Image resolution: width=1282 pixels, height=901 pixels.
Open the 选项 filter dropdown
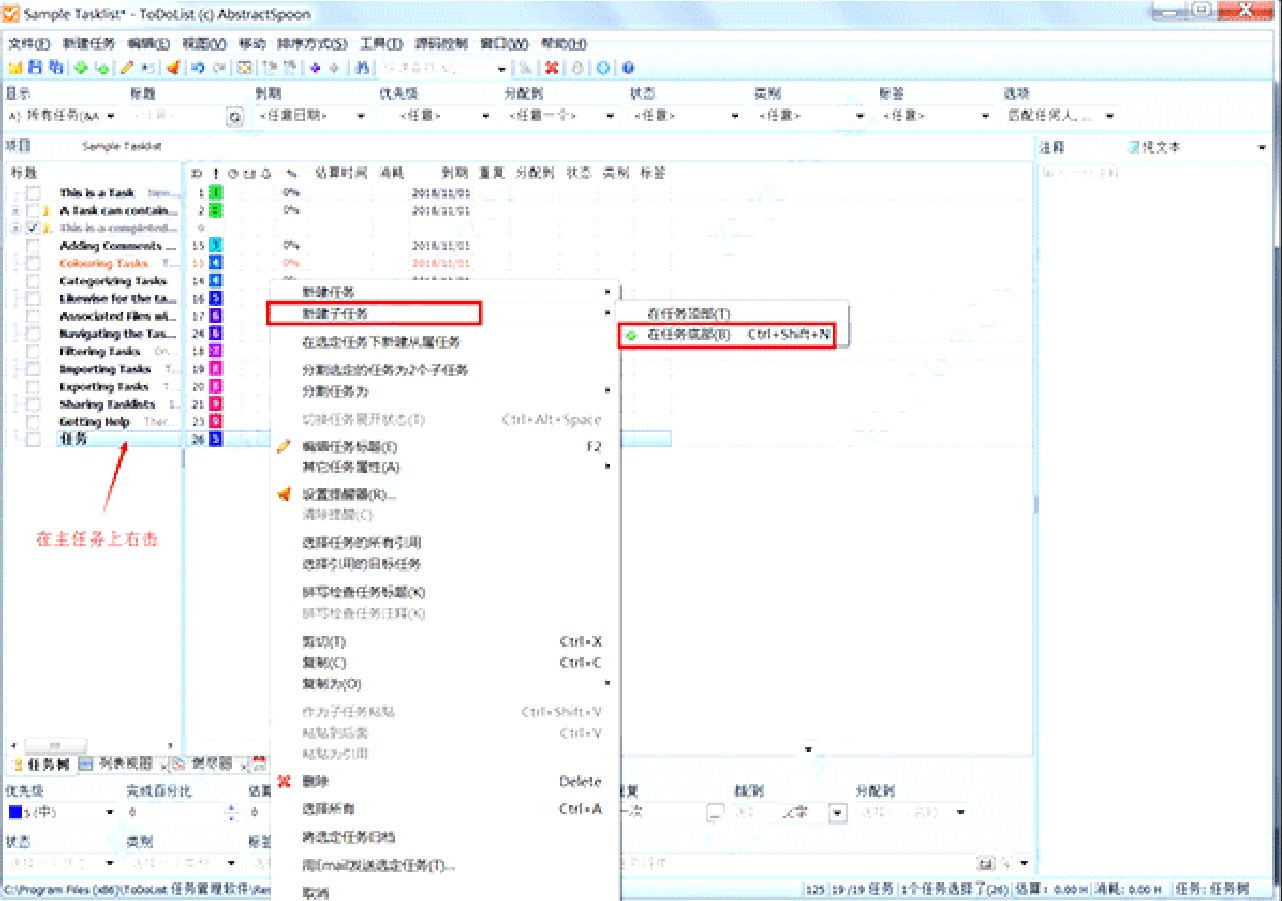(x=1110, y=116)
